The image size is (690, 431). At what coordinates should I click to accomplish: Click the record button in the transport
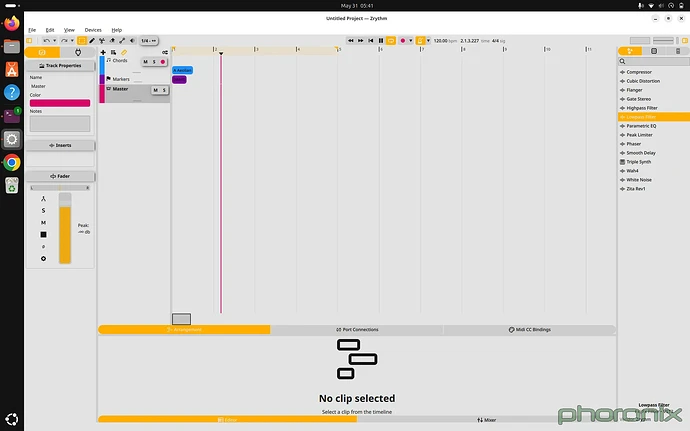tap(402, 41)
